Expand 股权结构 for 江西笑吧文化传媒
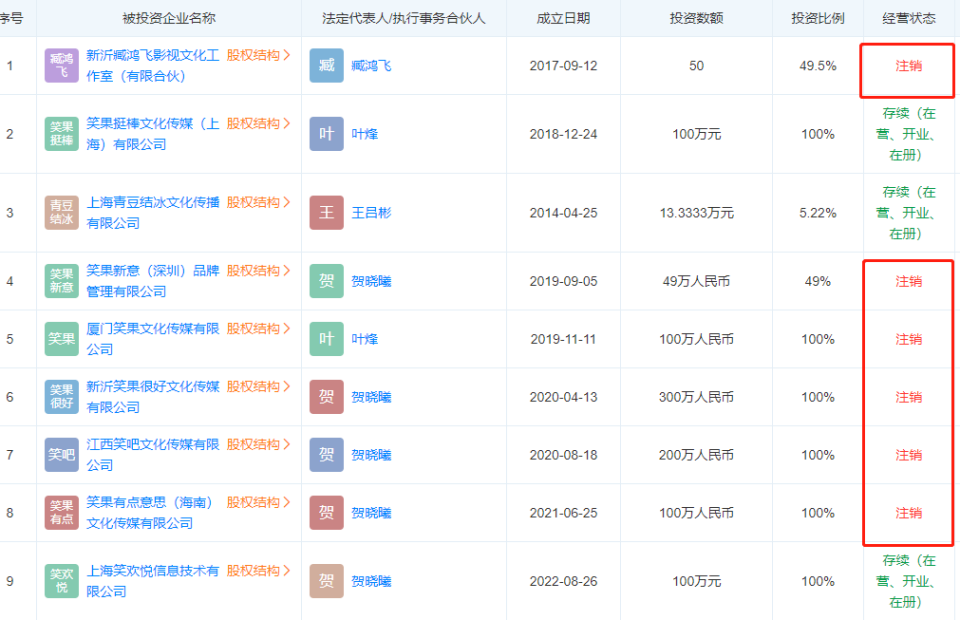Image resolution: width=960 pixels, height=620 pixels. point(258,444)
